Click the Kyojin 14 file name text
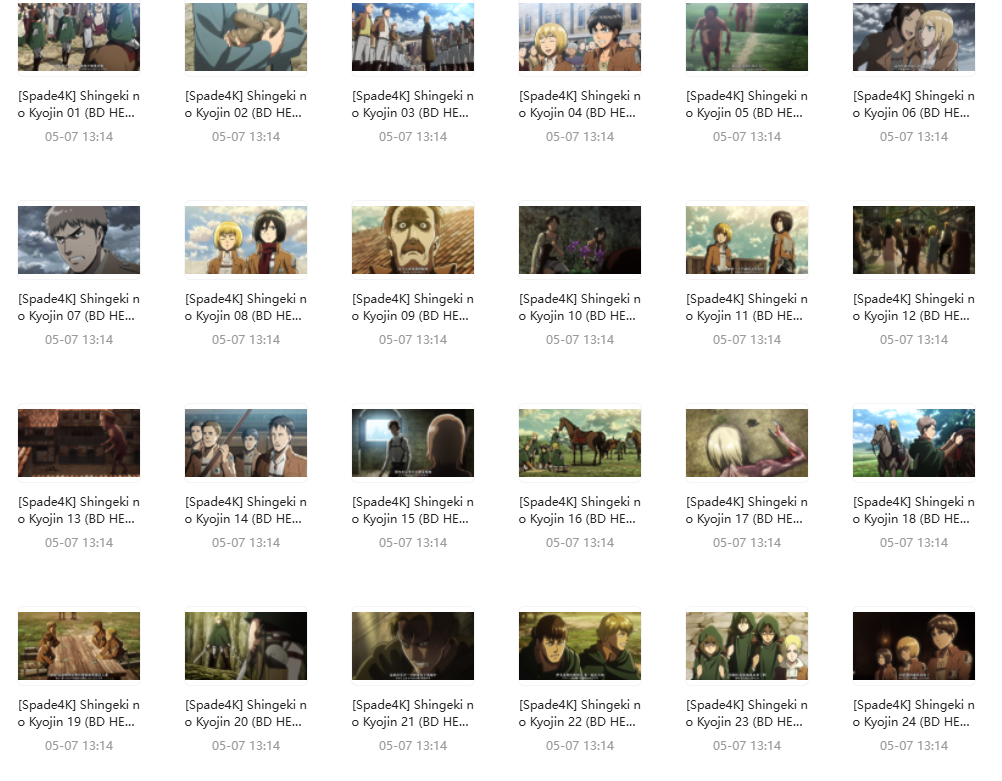 246,511
